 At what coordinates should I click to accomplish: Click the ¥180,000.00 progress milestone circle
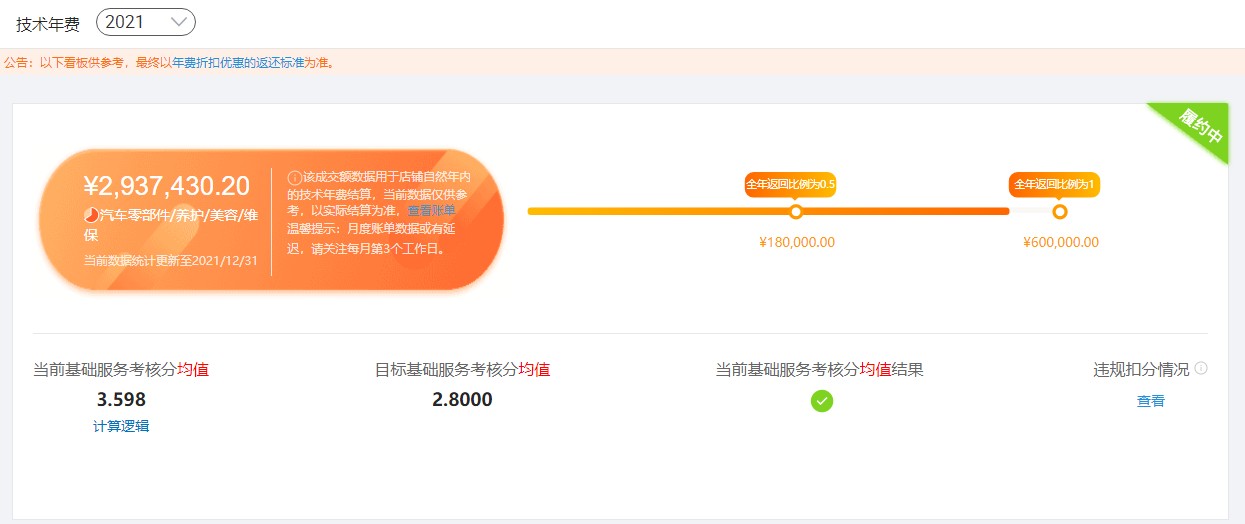coord(796,212)
